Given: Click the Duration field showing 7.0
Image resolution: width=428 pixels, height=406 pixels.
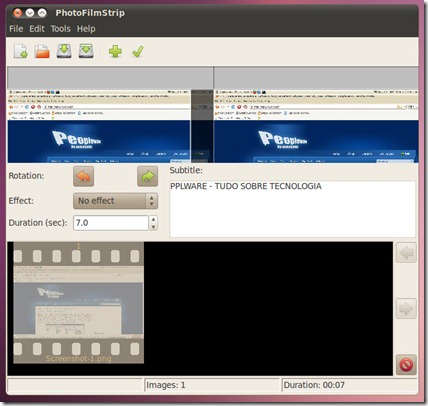Looking at the screenshot, I should click(x=111, y=223).
